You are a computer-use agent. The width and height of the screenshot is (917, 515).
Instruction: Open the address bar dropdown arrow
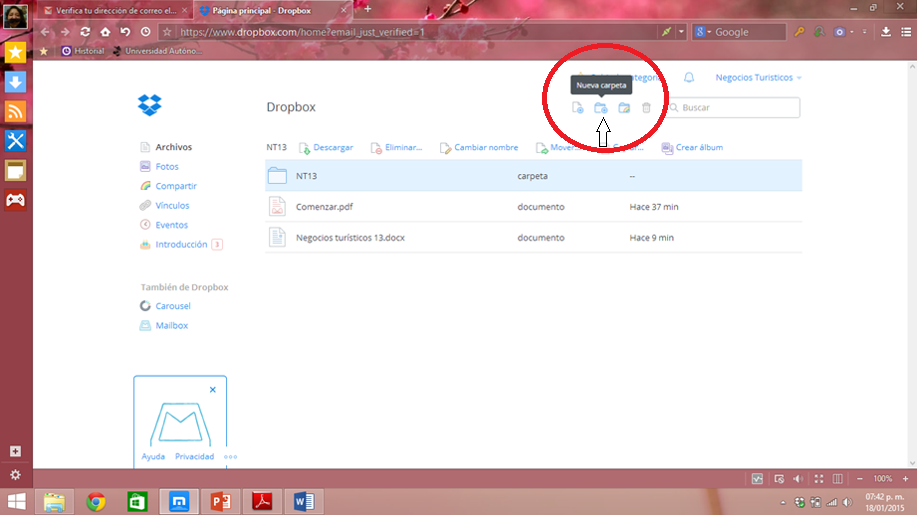681,32
